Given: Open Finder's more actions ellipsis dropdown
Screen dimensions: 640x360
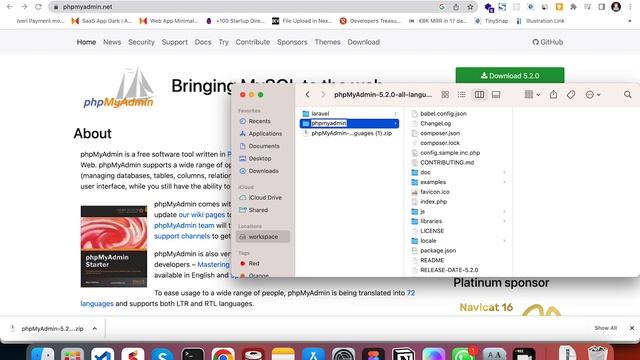Looking at the screenshot, I should (593, 95).
